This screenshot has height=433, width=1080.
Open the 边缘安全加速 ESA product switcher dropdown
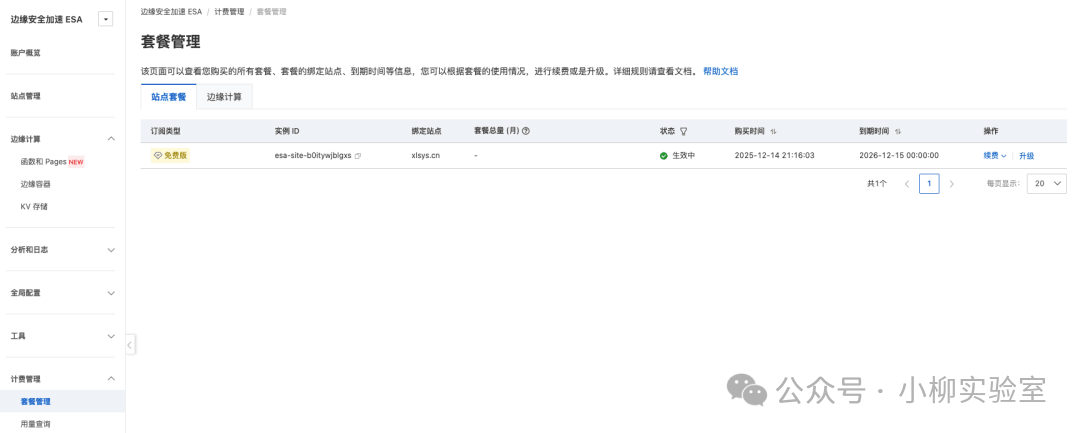pyautogui.click(x=106, y=19)
